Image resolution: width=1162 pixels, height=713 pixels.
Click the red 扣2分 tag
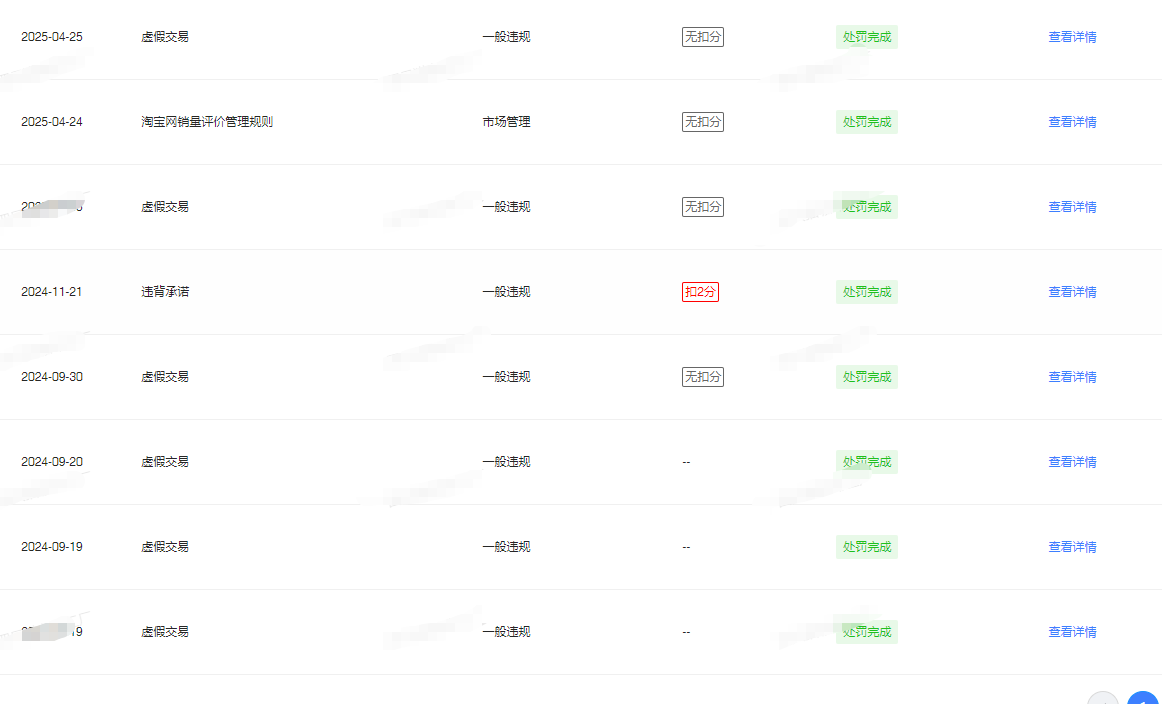[700, 292]
